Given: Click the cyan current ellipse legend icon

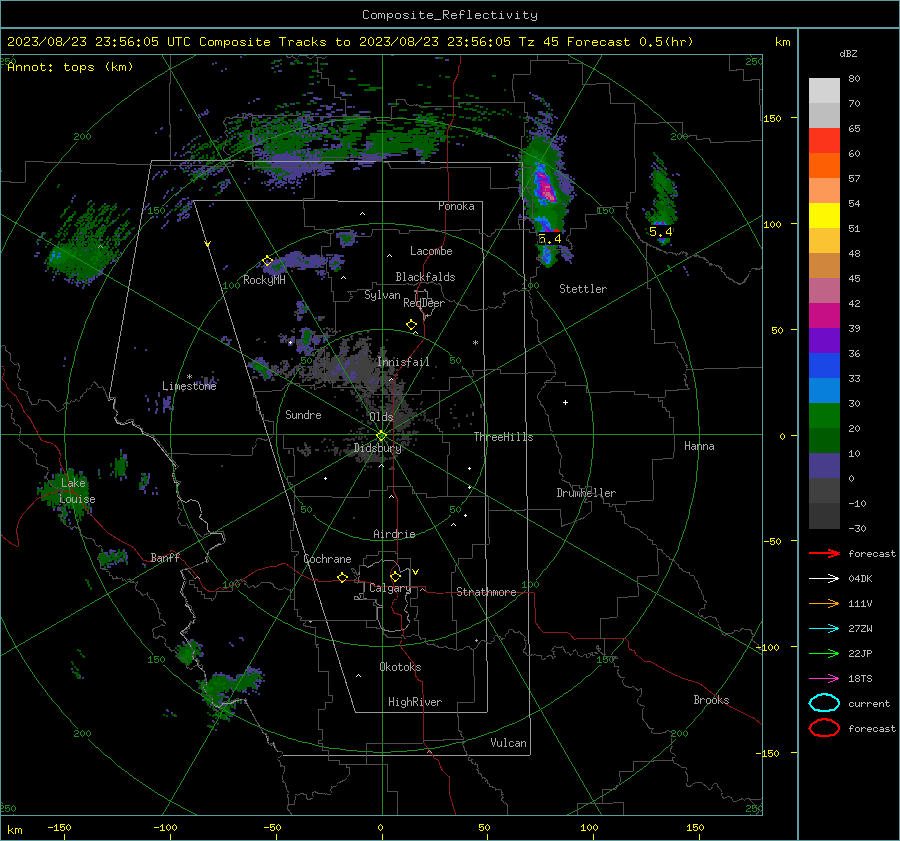Looking at the screenshot, I should pyautogui.click(x=824, y=703).
